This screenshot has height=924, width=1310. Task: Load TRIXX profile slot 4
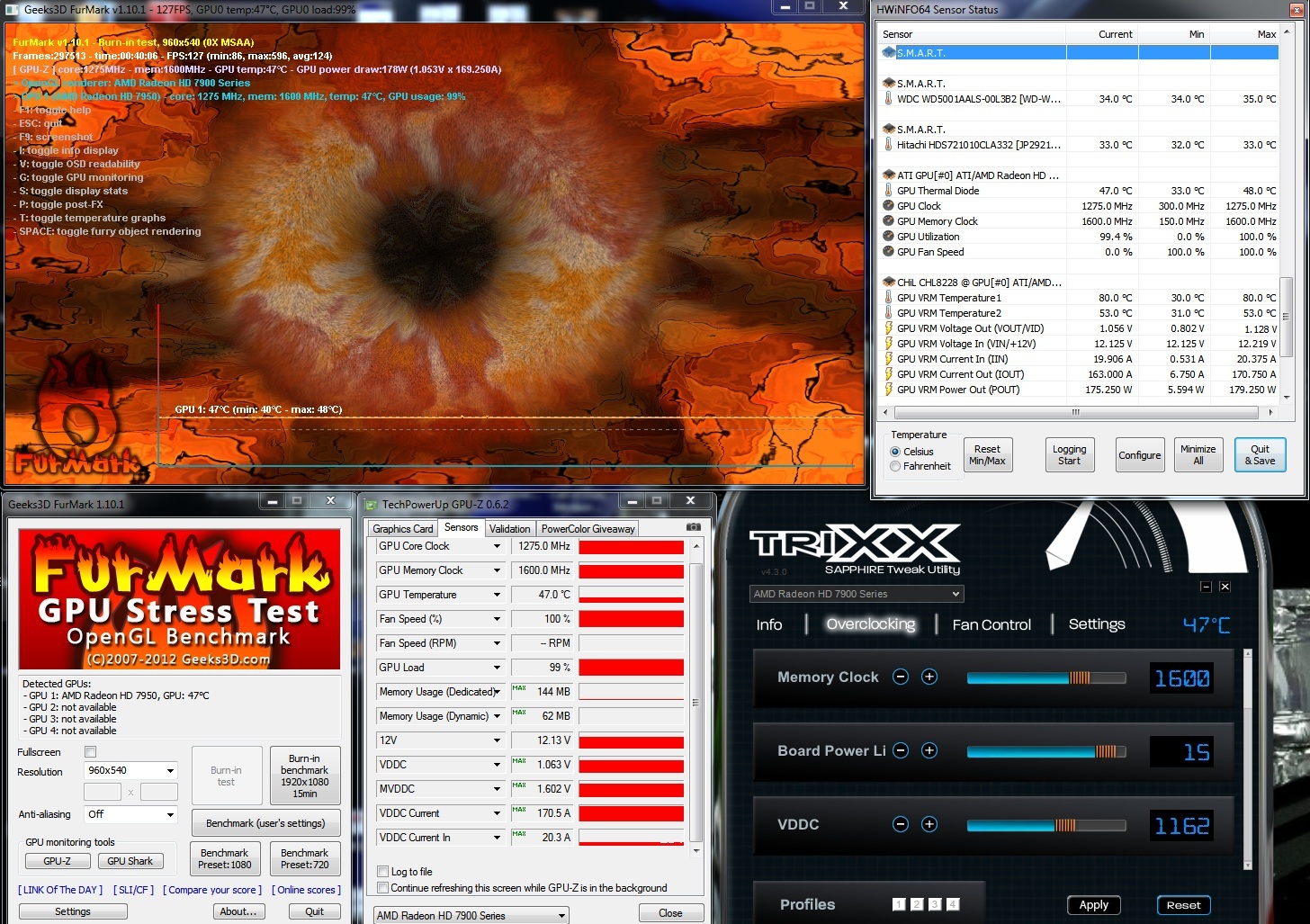pyautogui.click(x=953, y=904)
